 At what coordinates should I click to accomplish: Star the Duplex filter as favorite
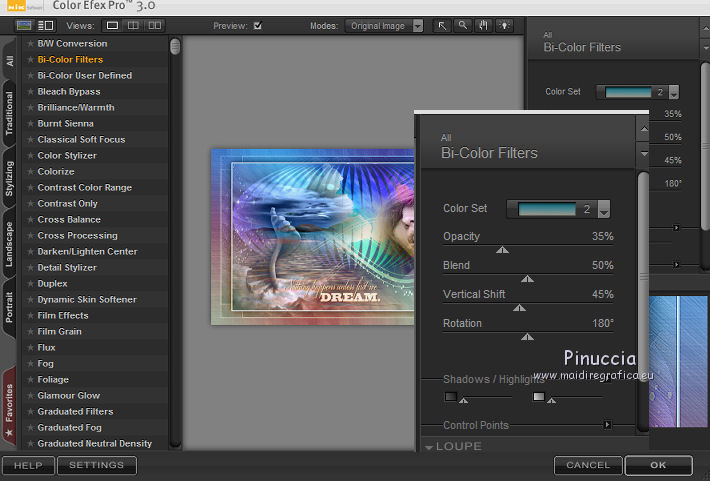click(30, 284)
